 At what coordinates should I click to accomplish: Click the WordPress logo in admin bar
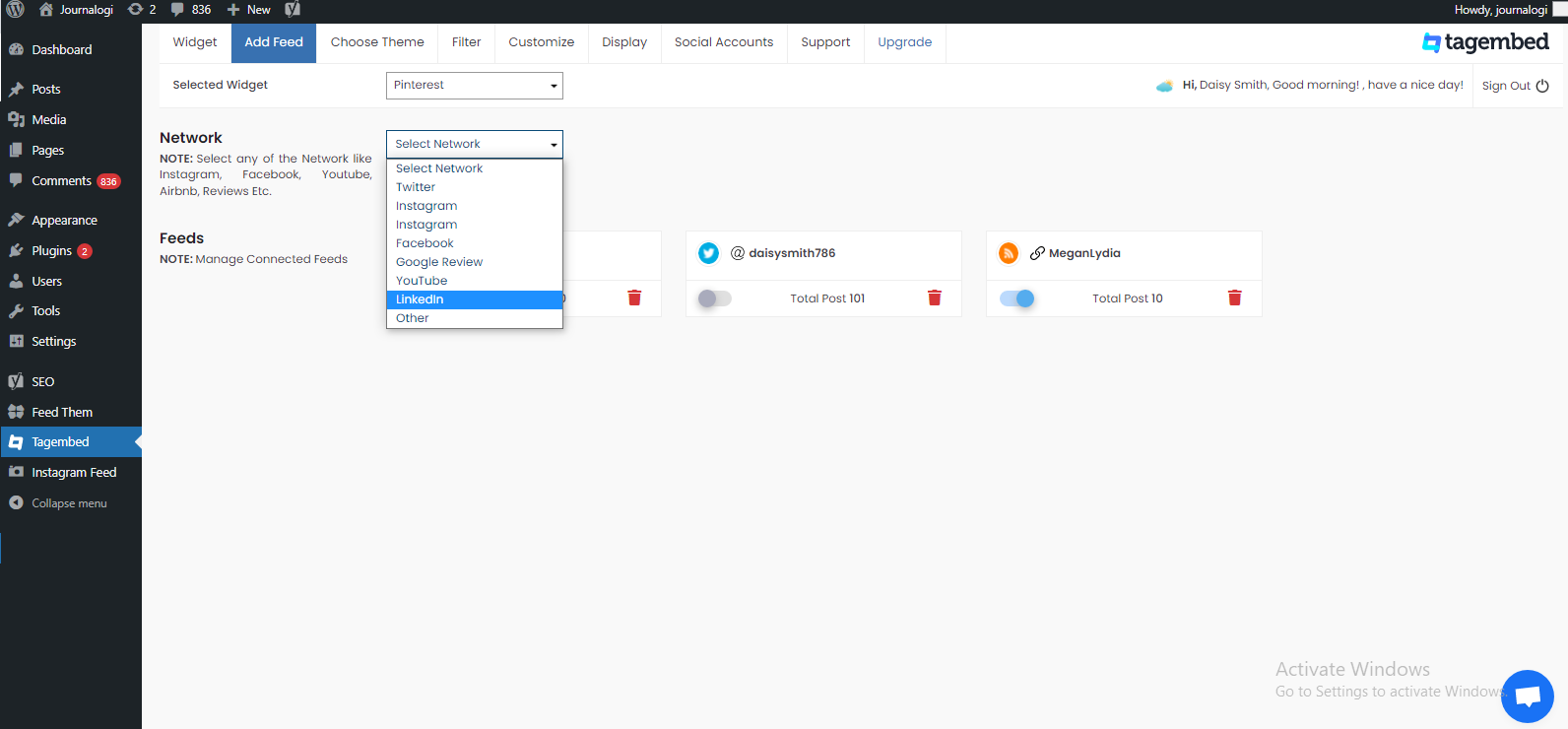pyautogui.click(x=16, y=10)
